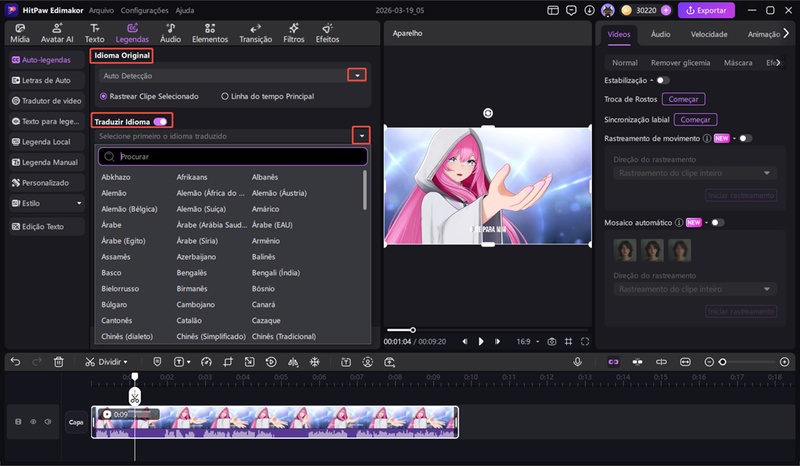
Task: Start Troca de Rostos with Começar
Action: (683, 99)
